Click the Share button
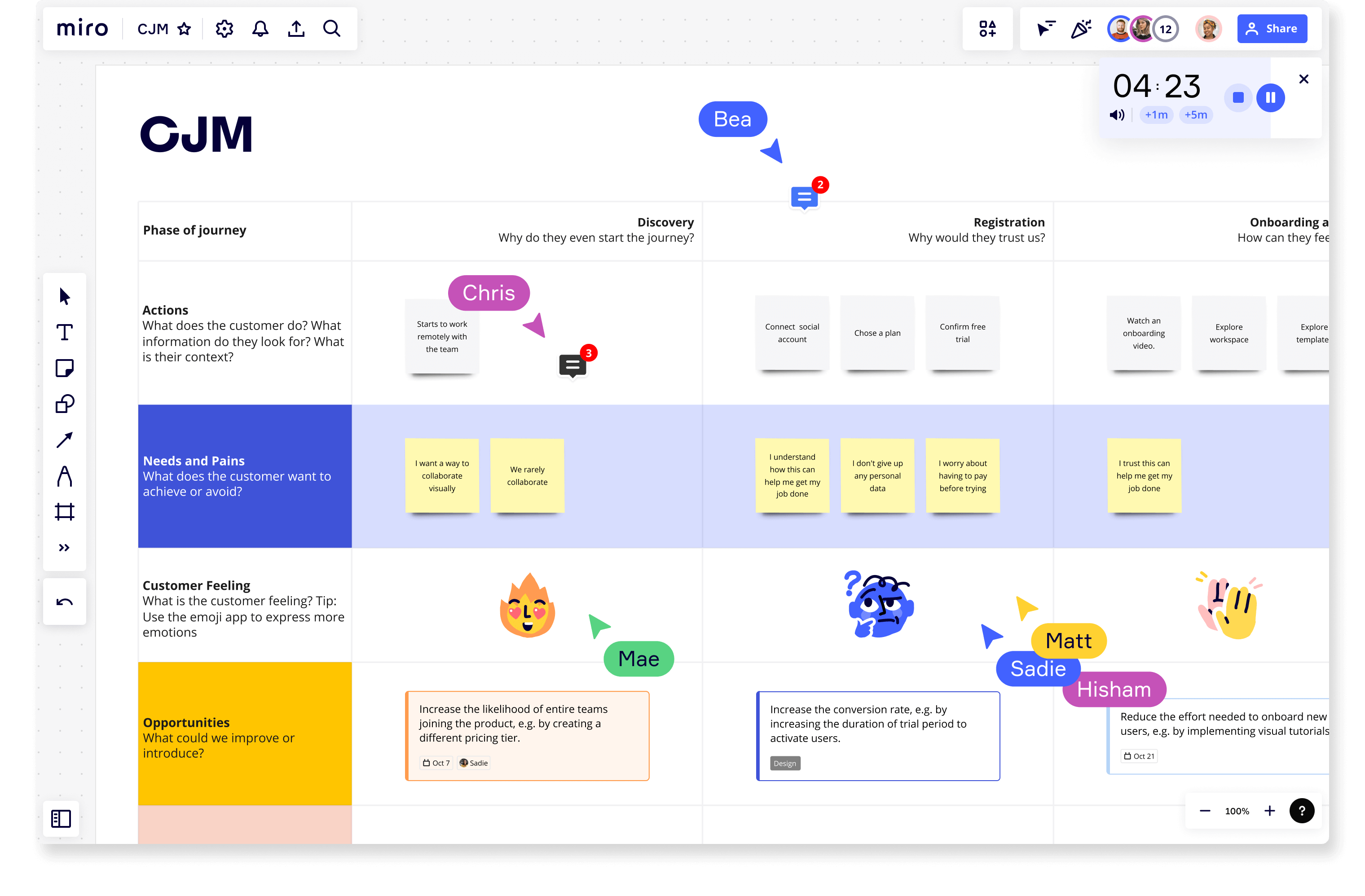The image size is (1365, 896). (1272, 29)
